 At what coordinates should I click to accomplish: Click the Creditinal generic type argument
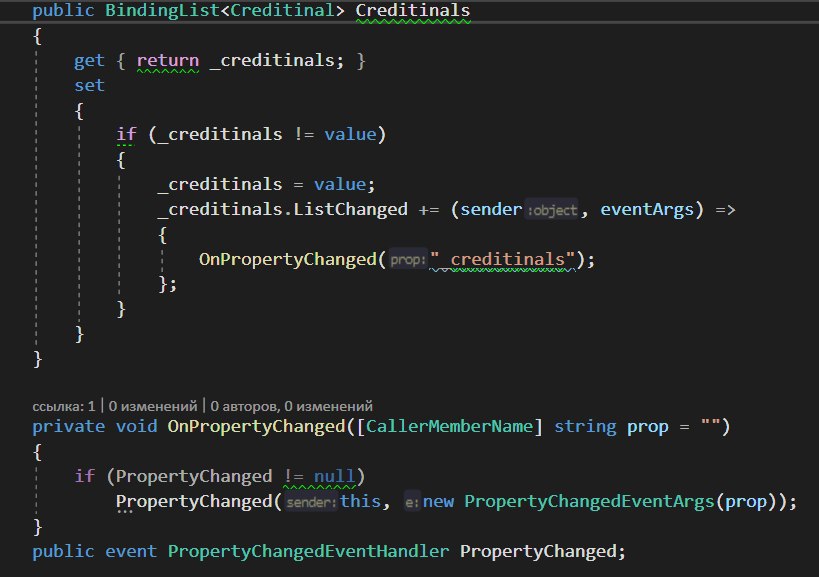(282, 10)
